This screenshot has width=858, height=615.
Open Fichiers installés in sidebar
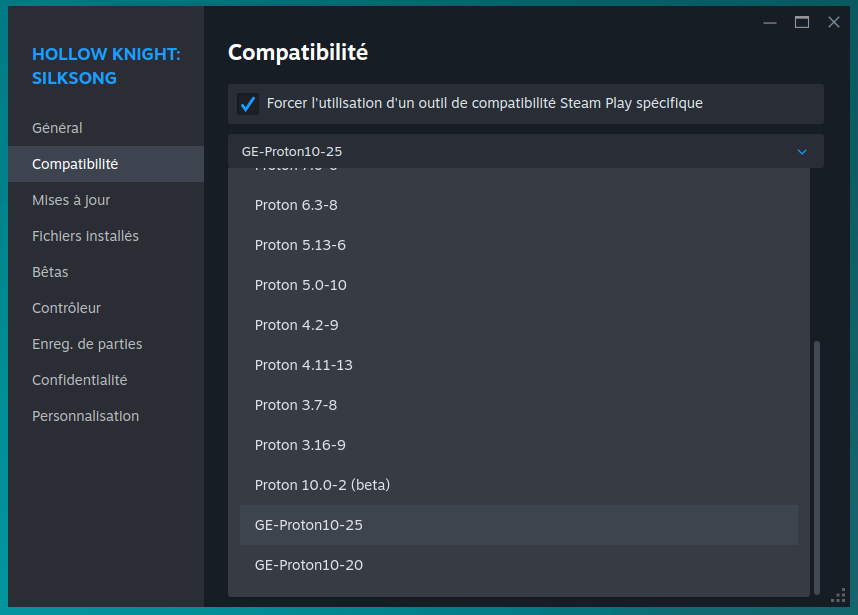coord(85,236)
